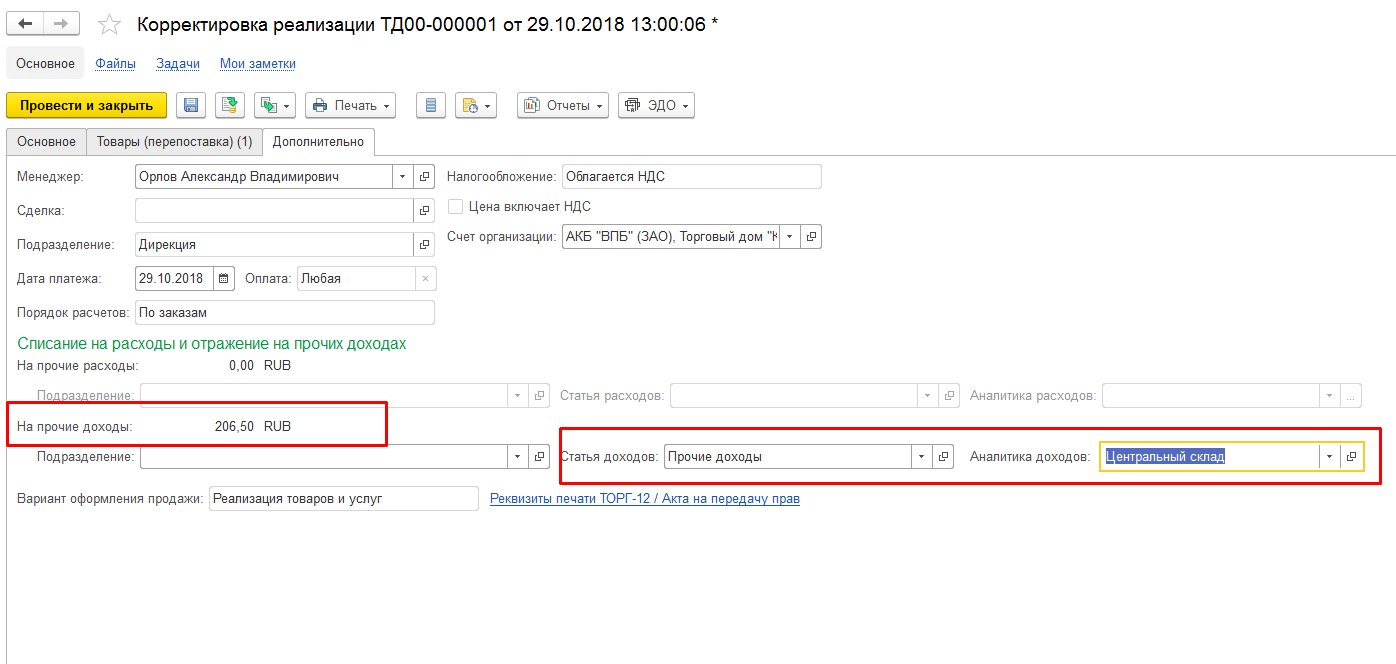
Task: Open the Подразделение Дирекция record
Action: pyautogui.click(x=424, y=245)
